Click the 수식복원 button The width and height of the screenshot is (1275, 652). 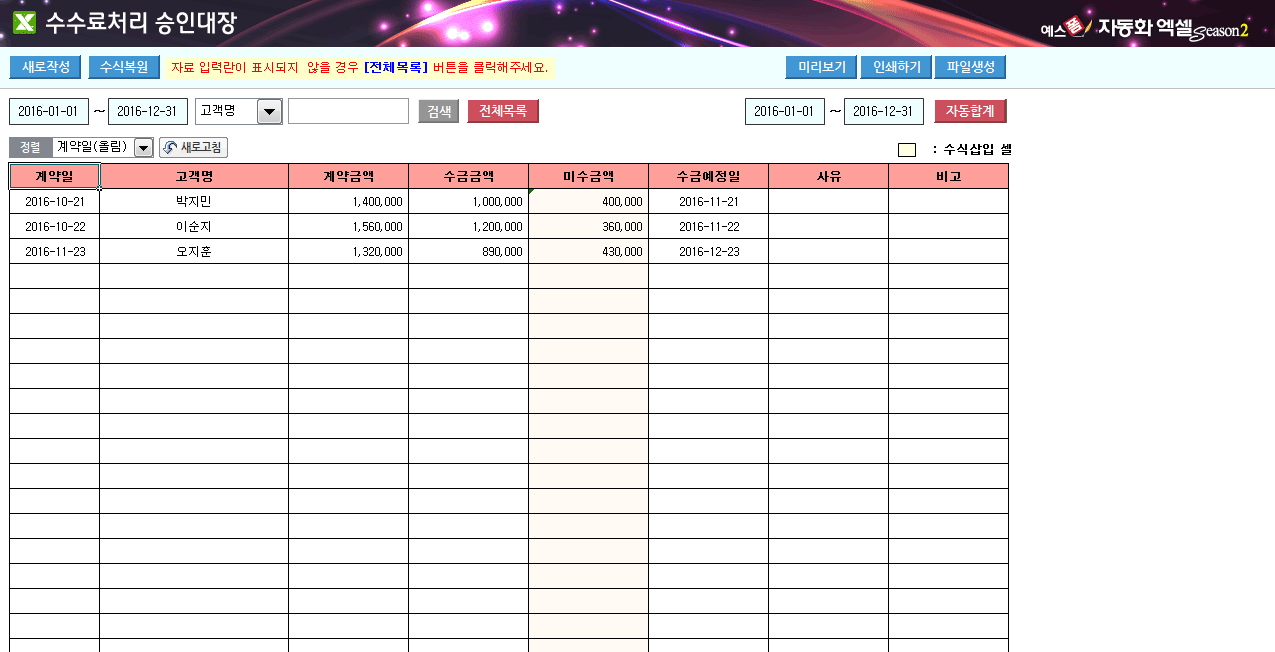[x=124, y=67]
